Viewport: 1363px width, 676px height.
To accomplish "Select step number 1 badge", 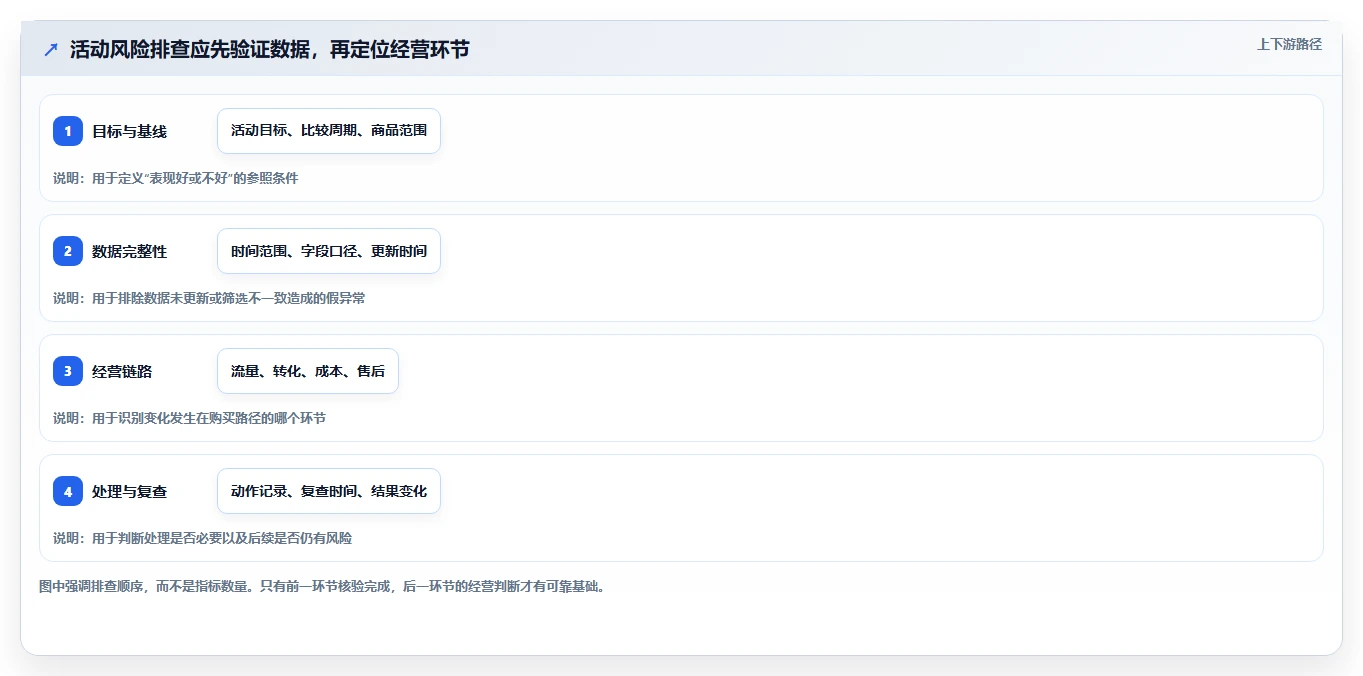I will click(x=68, y=131).
